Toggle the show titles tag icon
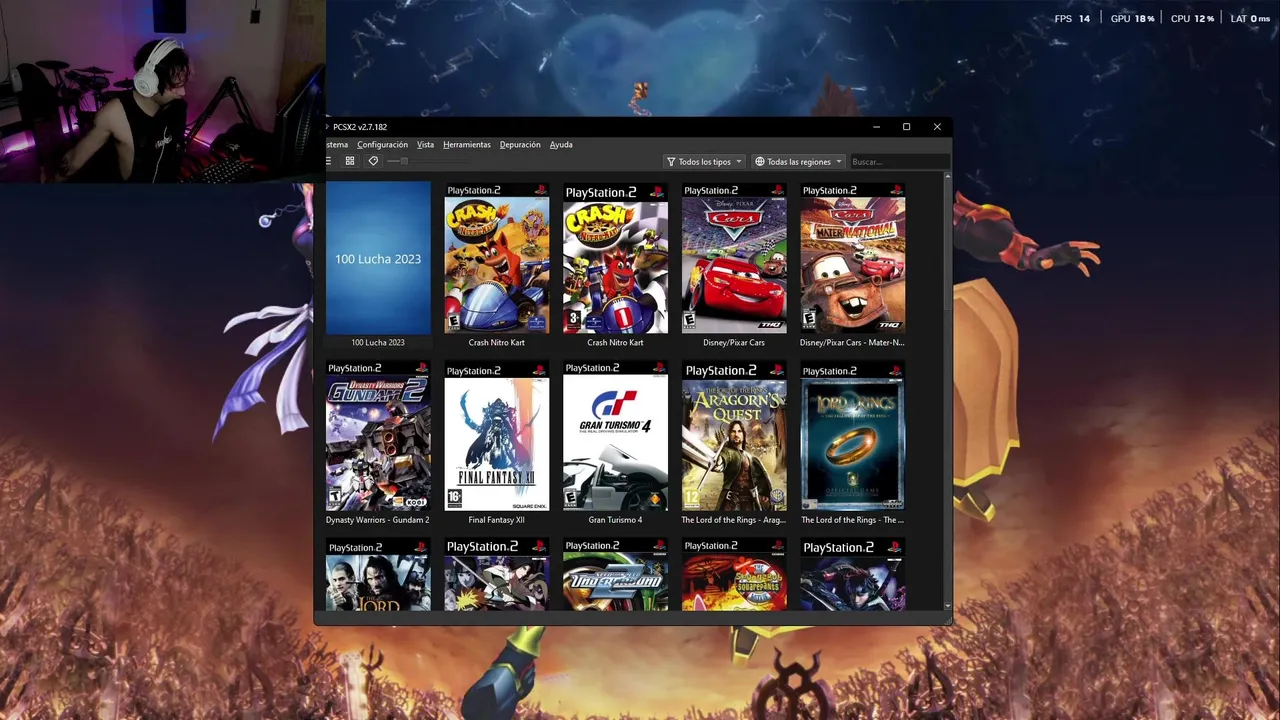This screenshot has width=1280, height=720. 373,161
